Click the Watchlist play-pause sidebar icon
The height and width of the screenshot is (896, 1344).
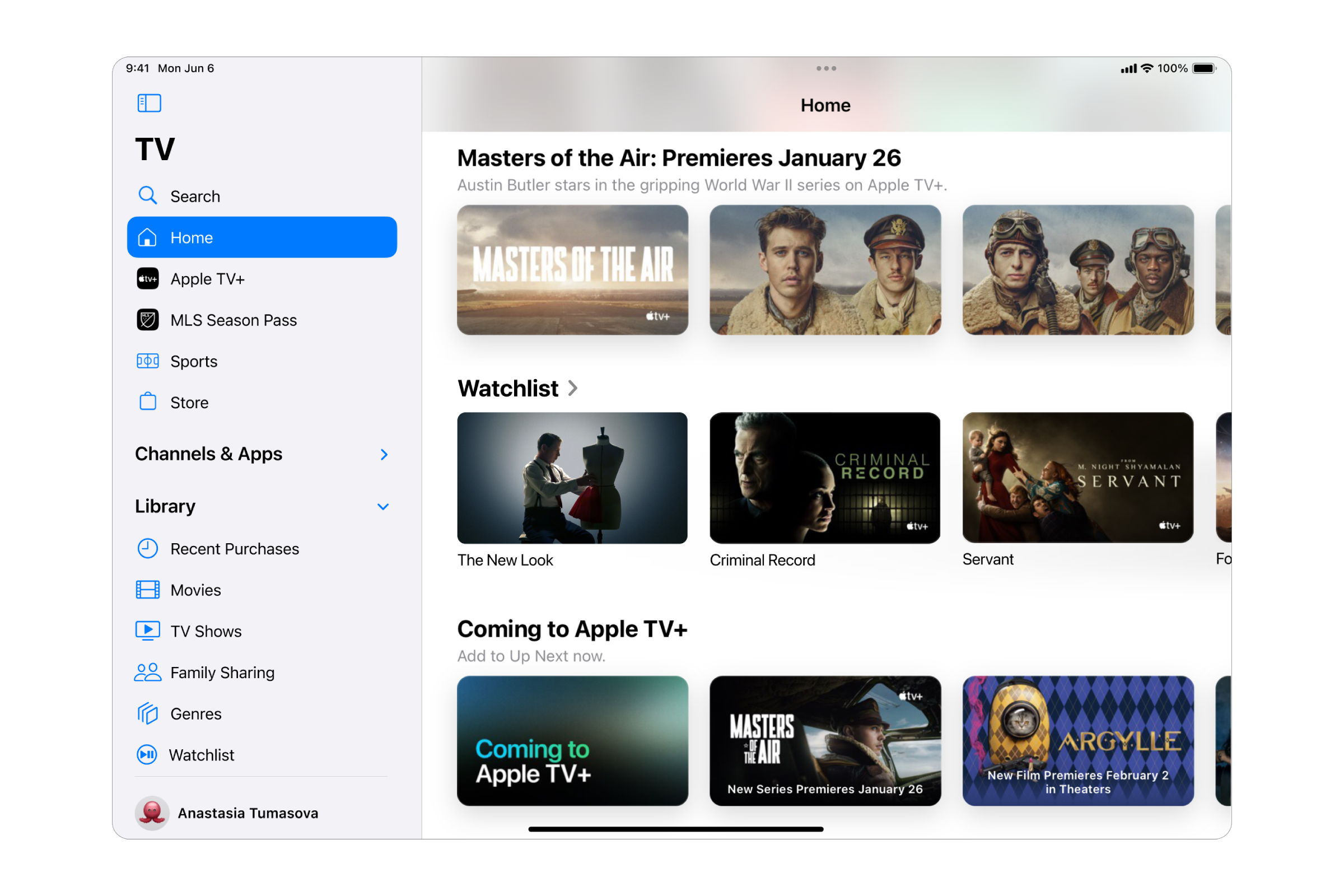tap(147, 755)
